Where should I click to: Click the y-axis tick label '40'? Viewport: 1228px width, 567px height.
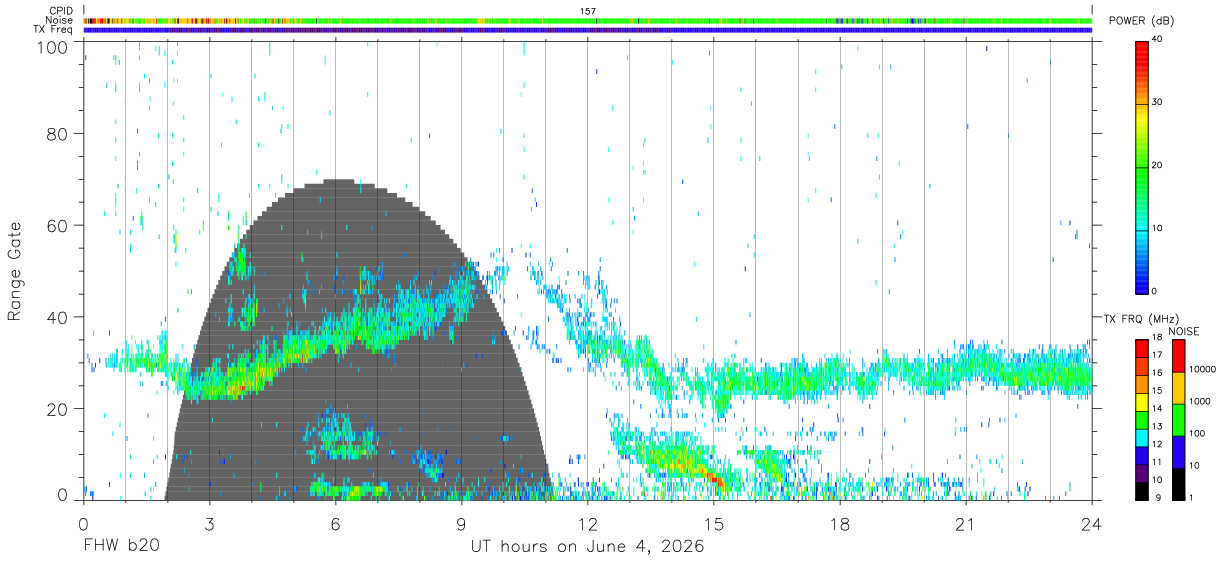[x=57, y=317]
